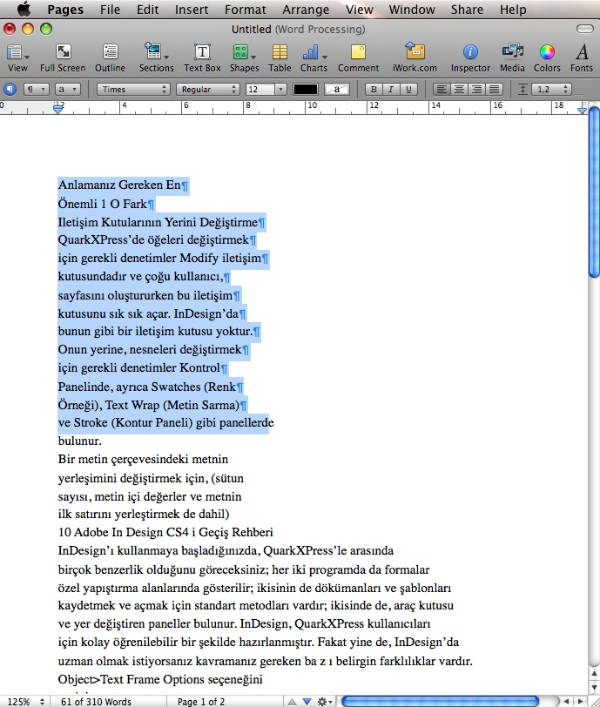Screen dimensions: 600x707
Task: Click the 61 of 310 Words counter
Action: coord(96,702)
